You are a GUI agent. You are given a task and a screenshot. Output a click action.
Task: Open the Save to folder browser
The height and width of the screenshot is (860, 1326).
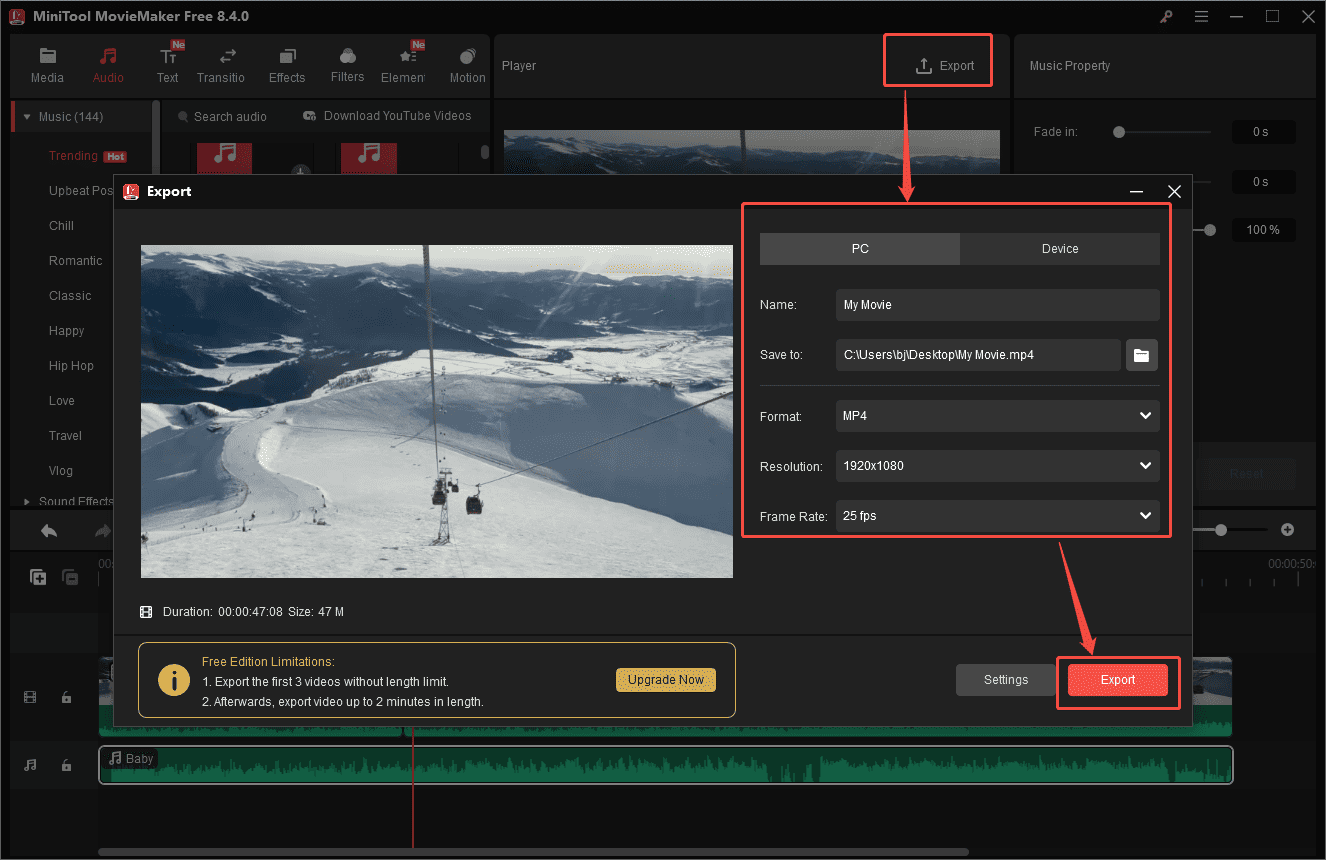tap(1141, 355)
